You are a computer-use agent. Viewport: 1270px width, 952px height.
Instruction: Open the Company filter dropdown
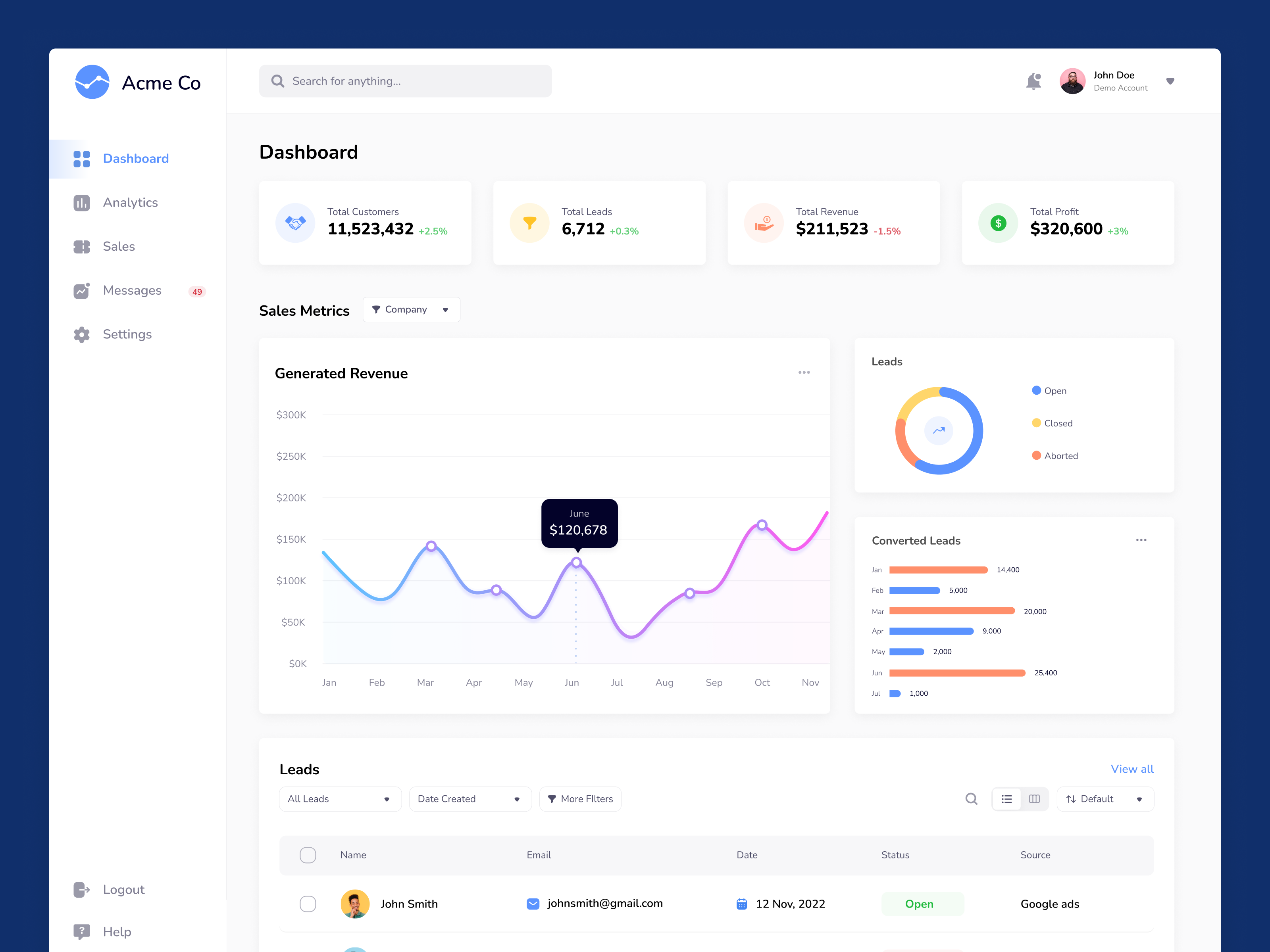click(411, 309)
